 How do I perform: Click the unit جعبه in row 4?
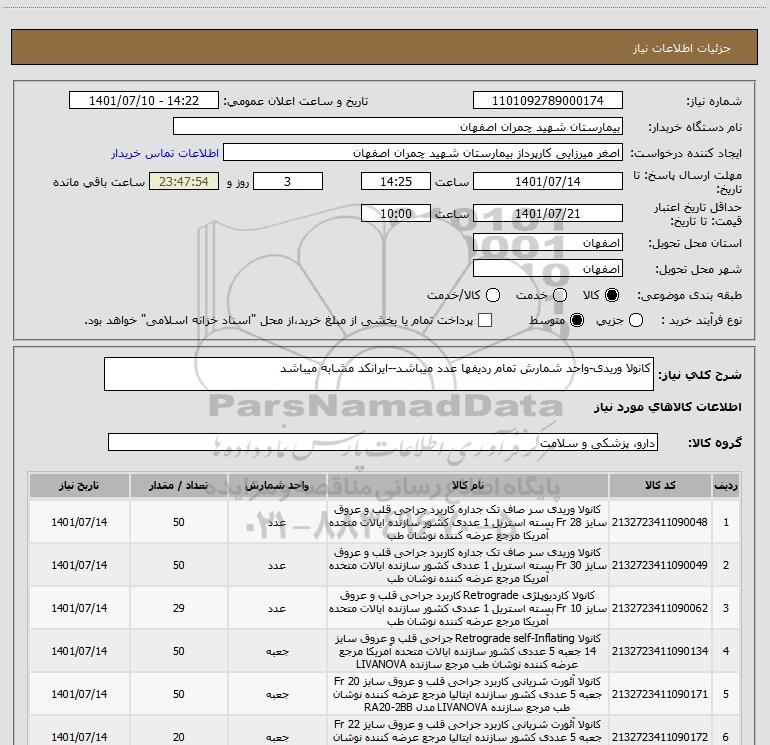277,652
